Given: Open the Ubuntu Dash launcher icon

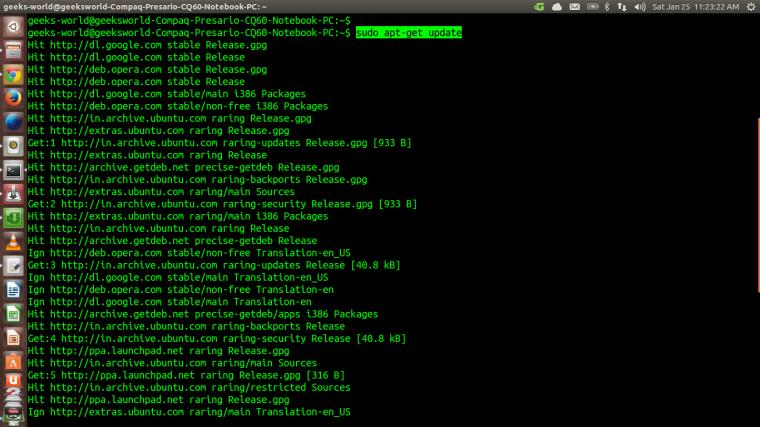Looking at the screenshot, I should pos(13,26).
